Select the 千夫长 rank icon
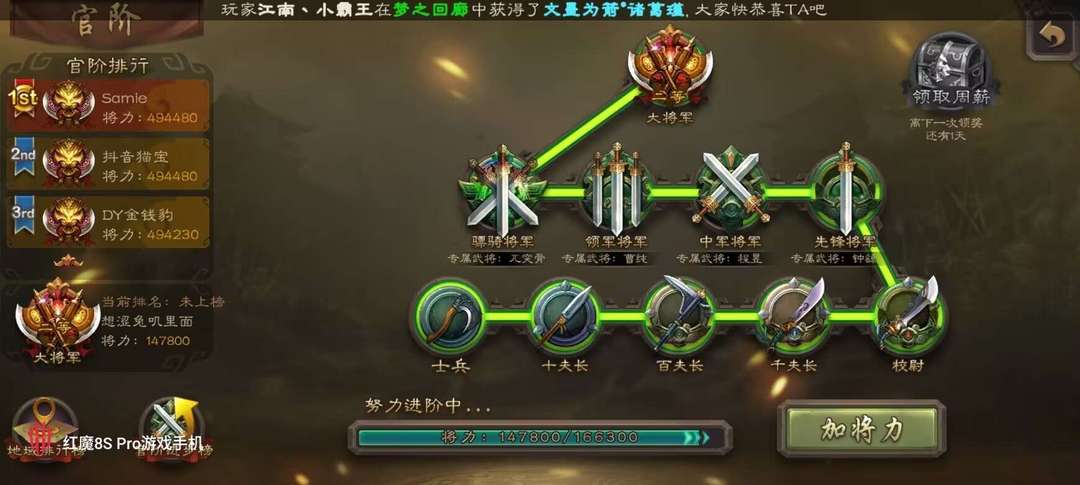This screenshot has width=1080, height=485. pyautogui.click(x=792, y=317)
